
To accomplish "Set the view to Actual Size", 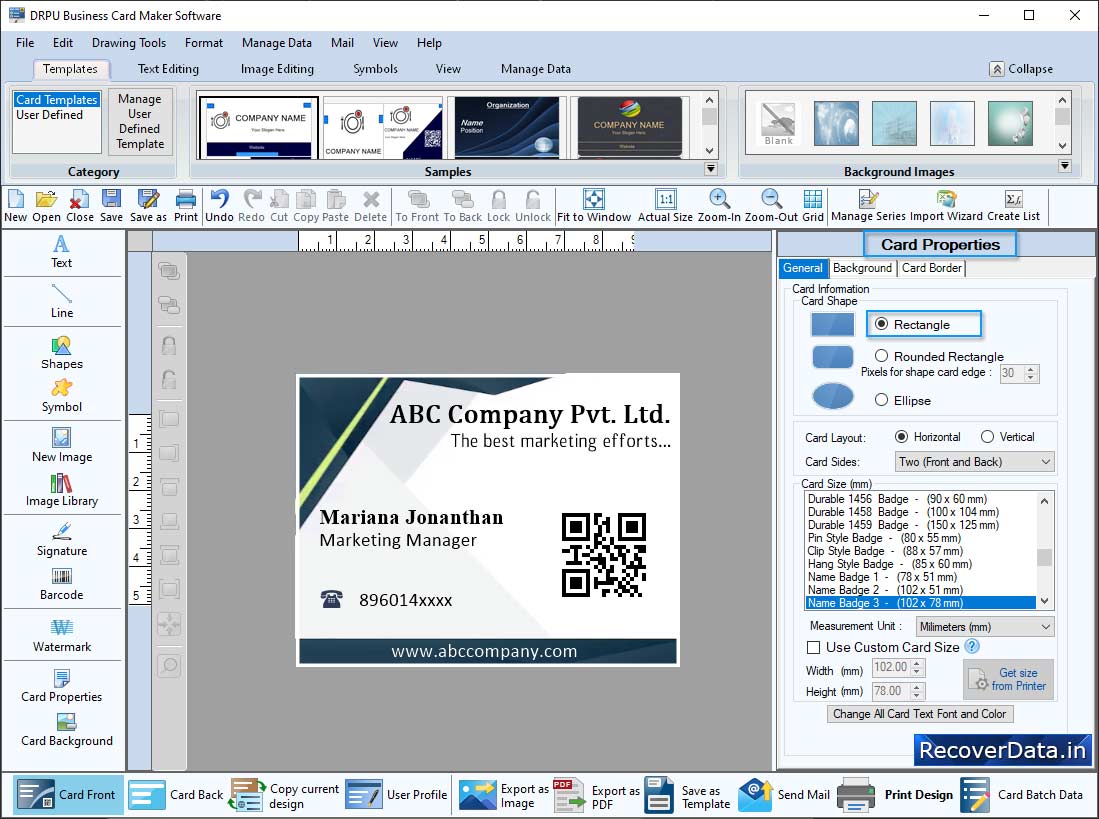I will pyautogui.click(x=665, y=207).
